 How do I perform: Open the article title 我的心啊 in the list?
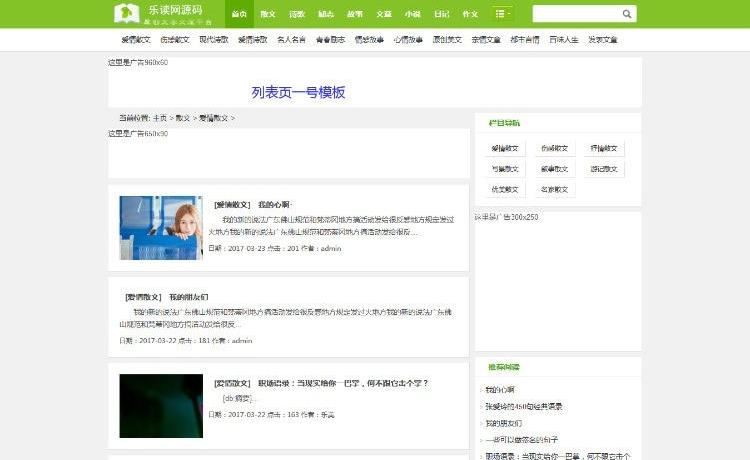pyautogui.click(x=274, y=205)
